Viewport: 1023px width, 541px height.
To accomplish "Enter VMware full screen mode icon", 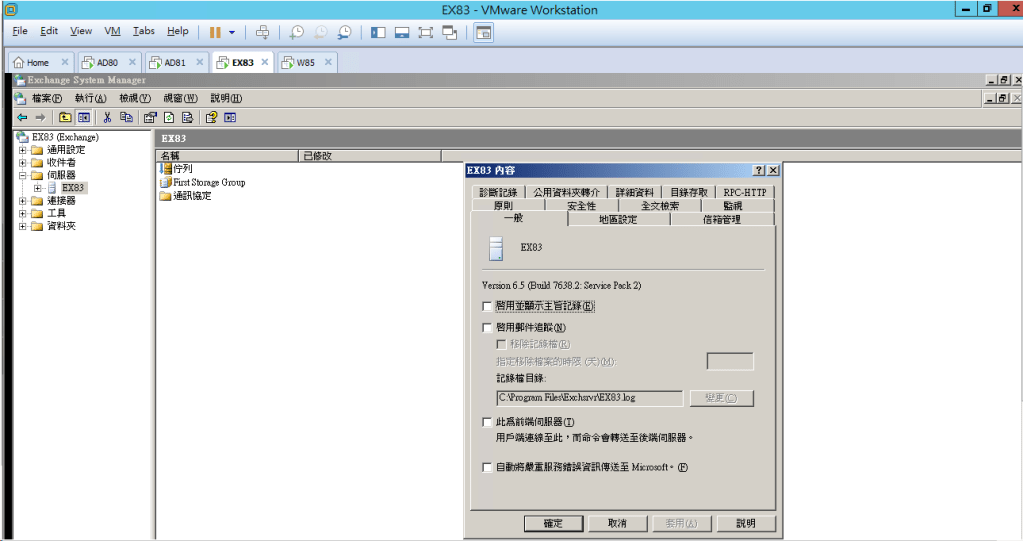I will (425, 32).
